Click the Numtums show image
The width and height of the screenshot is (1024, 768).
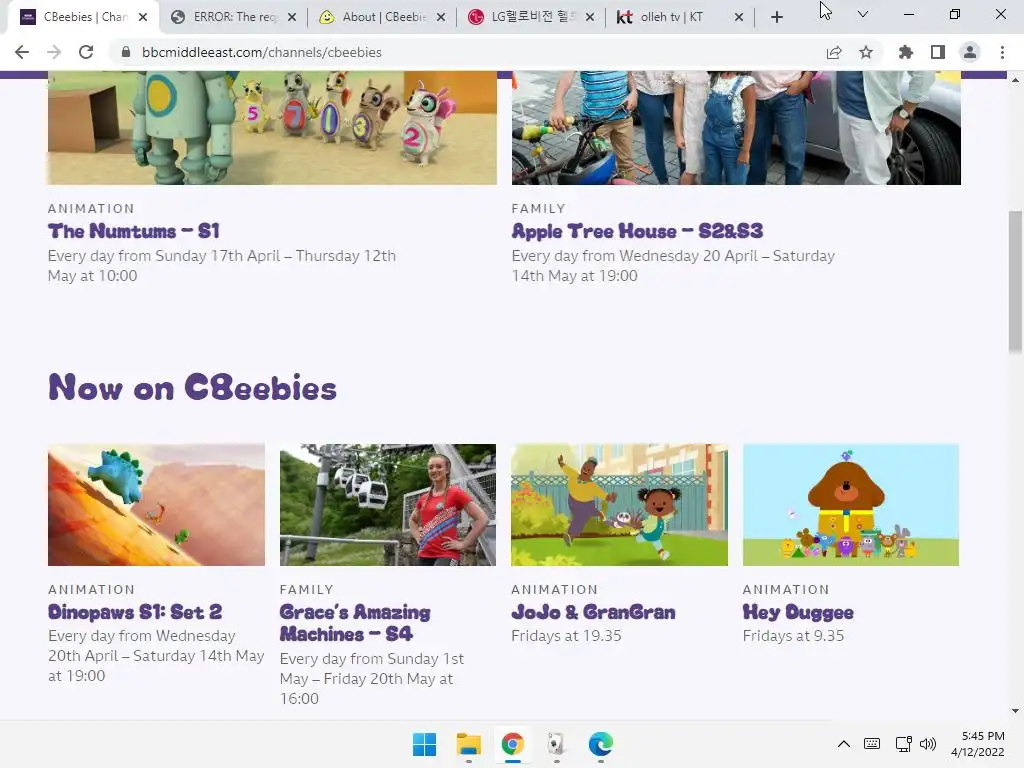pyautogui.click(x=272, y=128)
